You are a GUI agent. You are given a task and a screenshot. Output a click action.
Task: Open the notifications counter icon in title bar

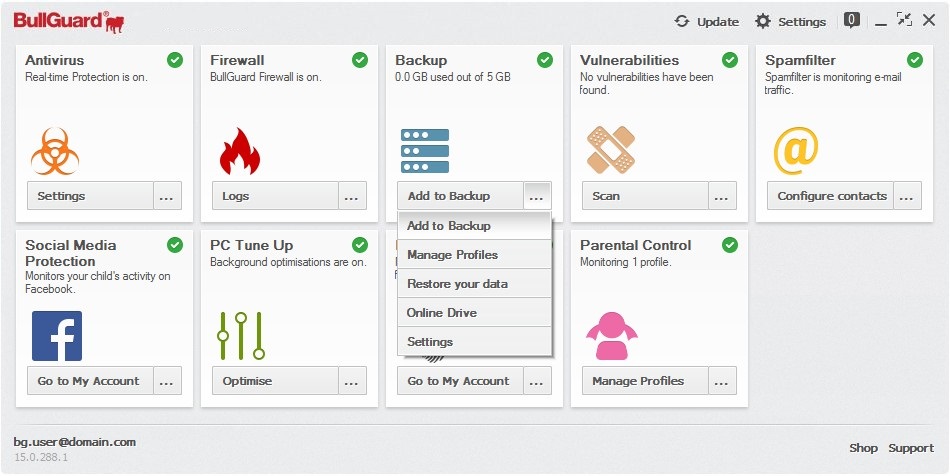[x=852, y=20]
